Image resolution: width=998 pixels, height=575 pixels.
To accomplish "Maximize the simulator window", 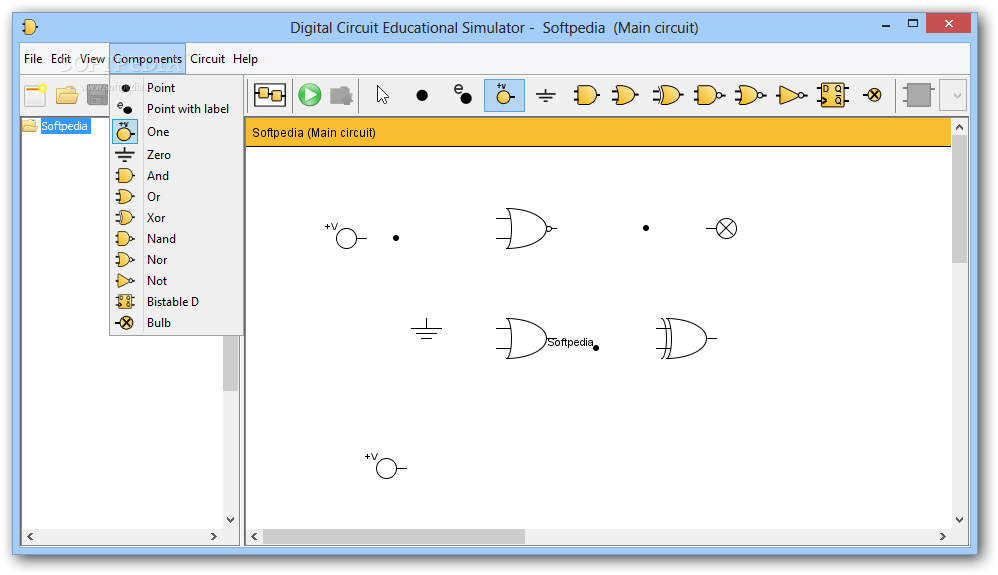I will pos(913,24).
